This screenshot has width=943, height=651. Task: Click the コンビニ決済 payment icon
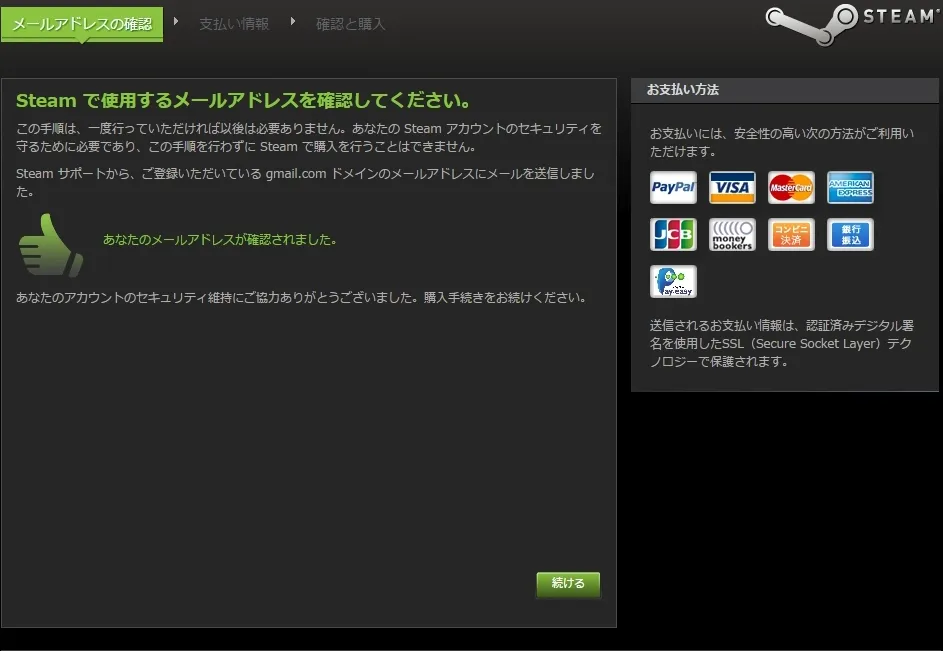point(791,234)
